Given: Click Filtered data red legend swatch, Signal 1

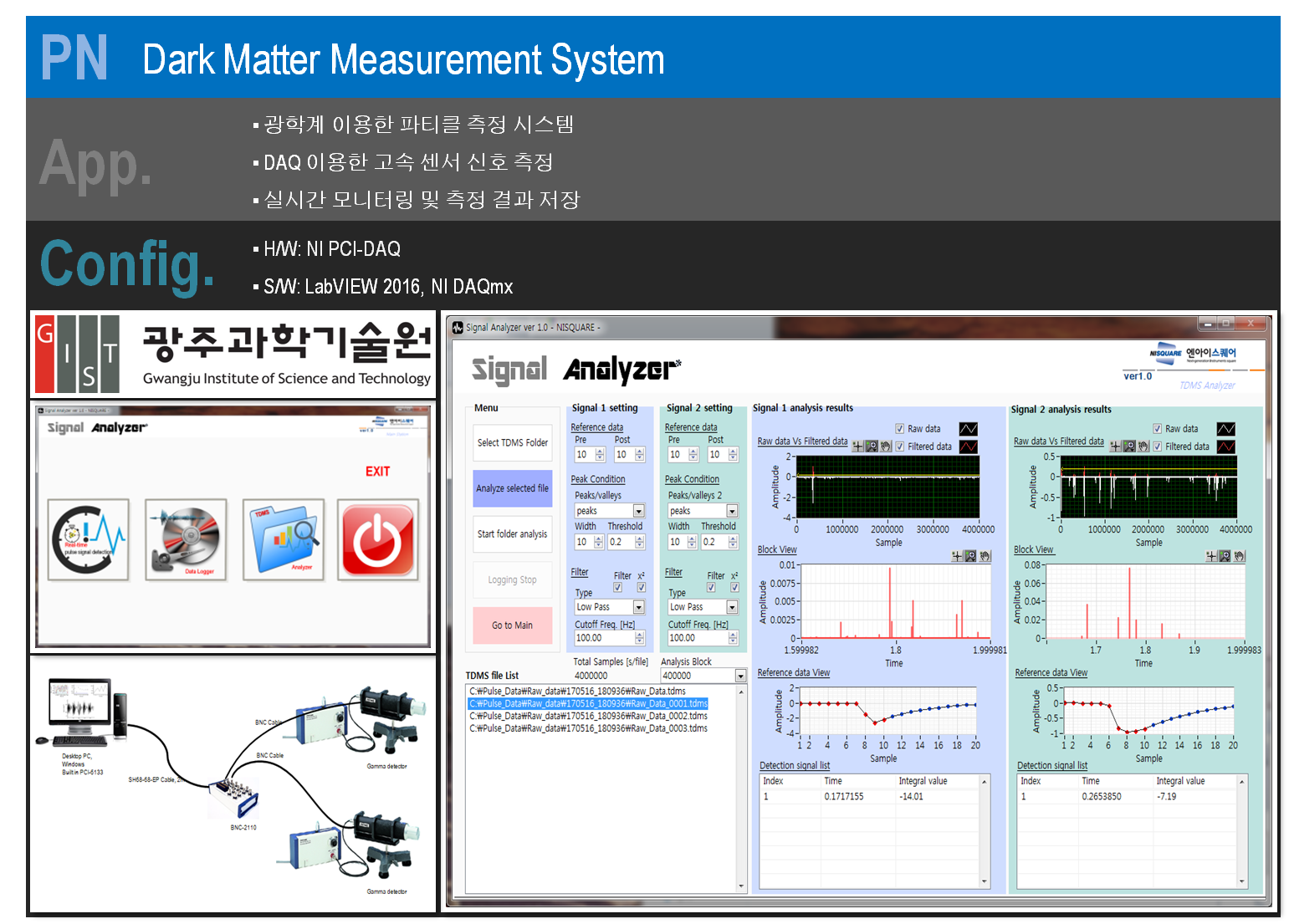Looking at the screenshot, I should pyautogui.click(x=968, y=447).
